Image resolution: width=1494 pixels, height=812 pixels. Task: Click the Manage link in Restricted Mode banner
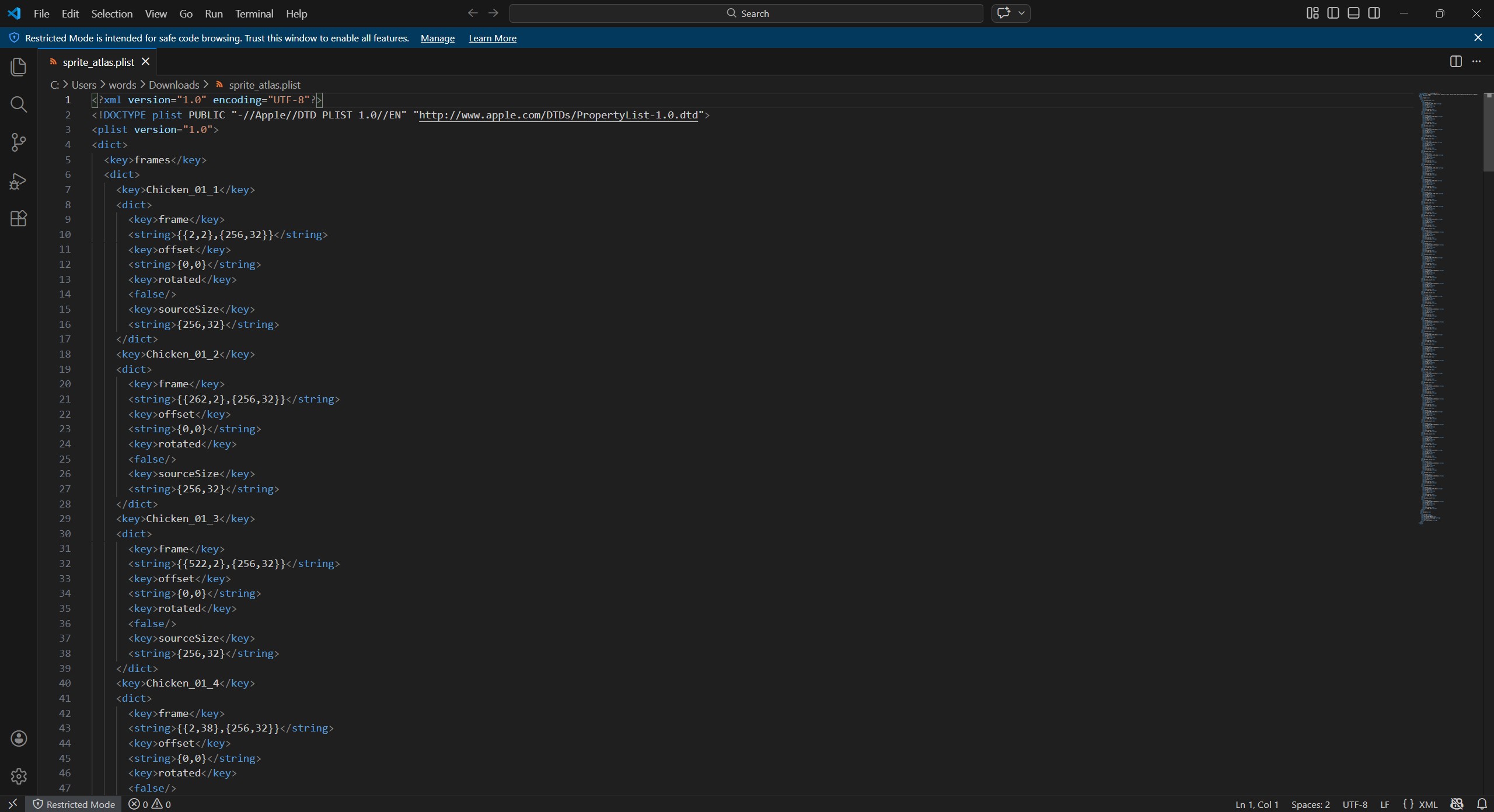pyautogui.click(x=437, y=38)
